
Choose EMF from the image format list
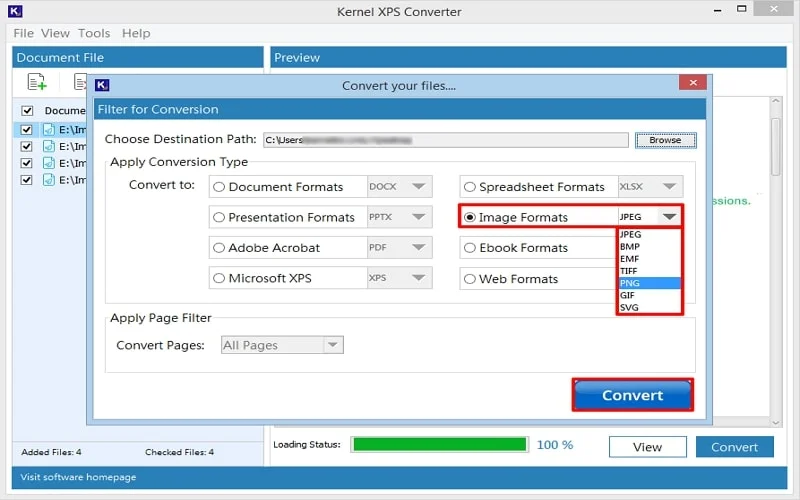pyautogui.click(x=649, y=259)
